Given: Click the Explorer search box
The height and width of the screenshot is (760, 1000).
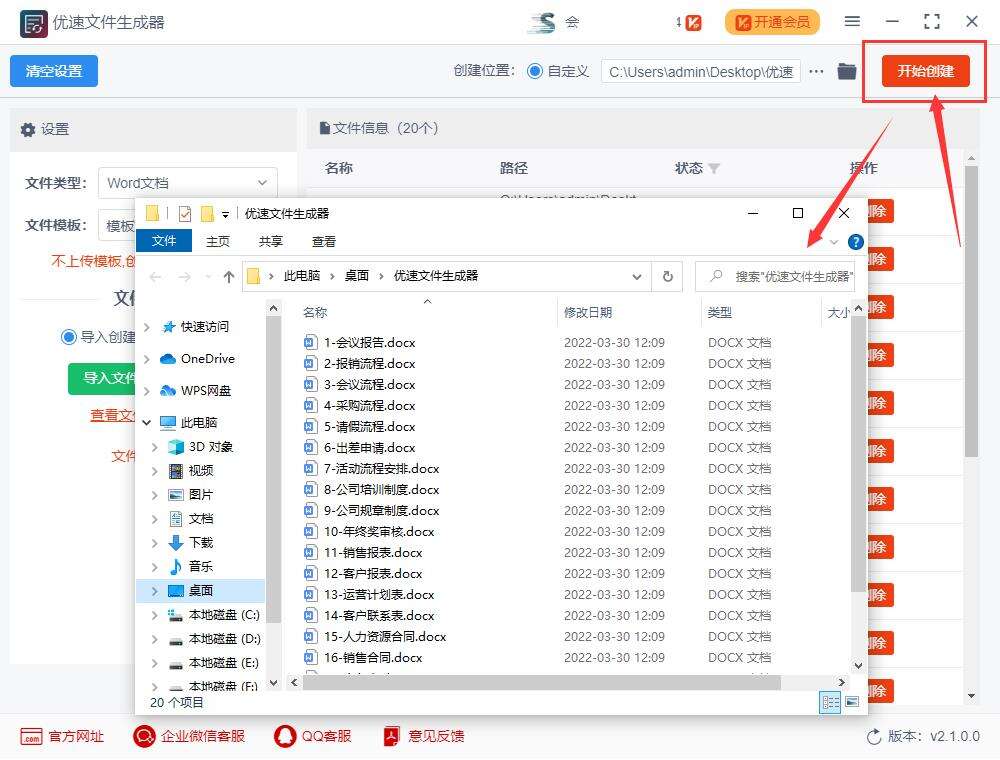Looking at the screenshot, I should click(x=775, y=277).
